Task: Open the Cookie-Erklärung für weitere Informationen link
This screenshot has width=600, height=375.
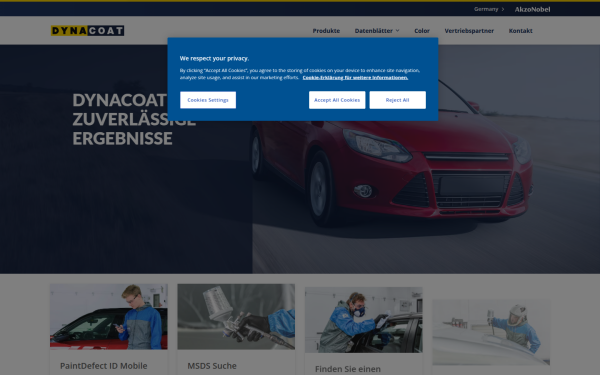Action: pyautogui.click(x=355, y=78)
